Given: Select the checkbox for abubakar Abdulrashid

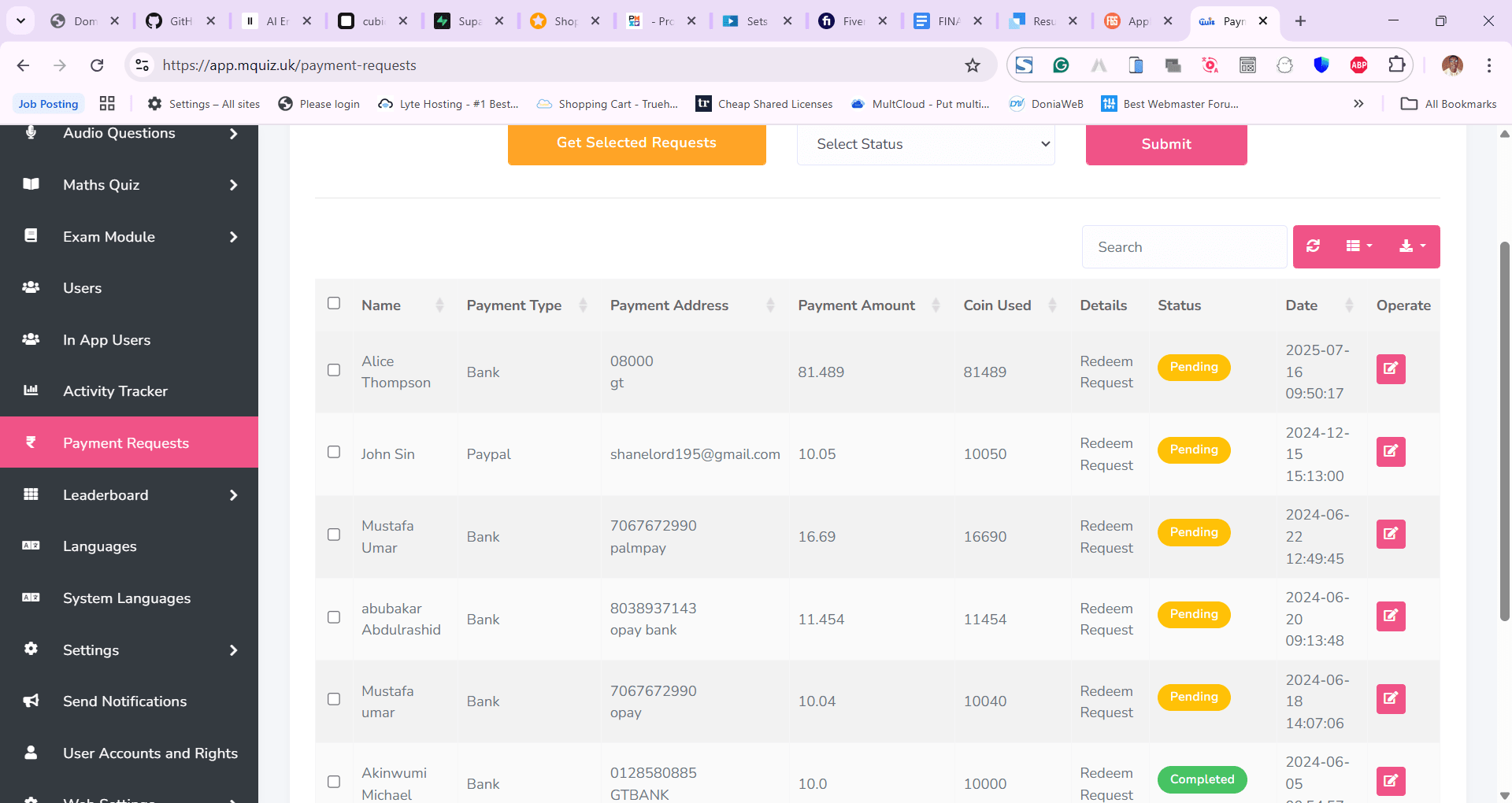Looking at the screenshot, I should (334, 617).
